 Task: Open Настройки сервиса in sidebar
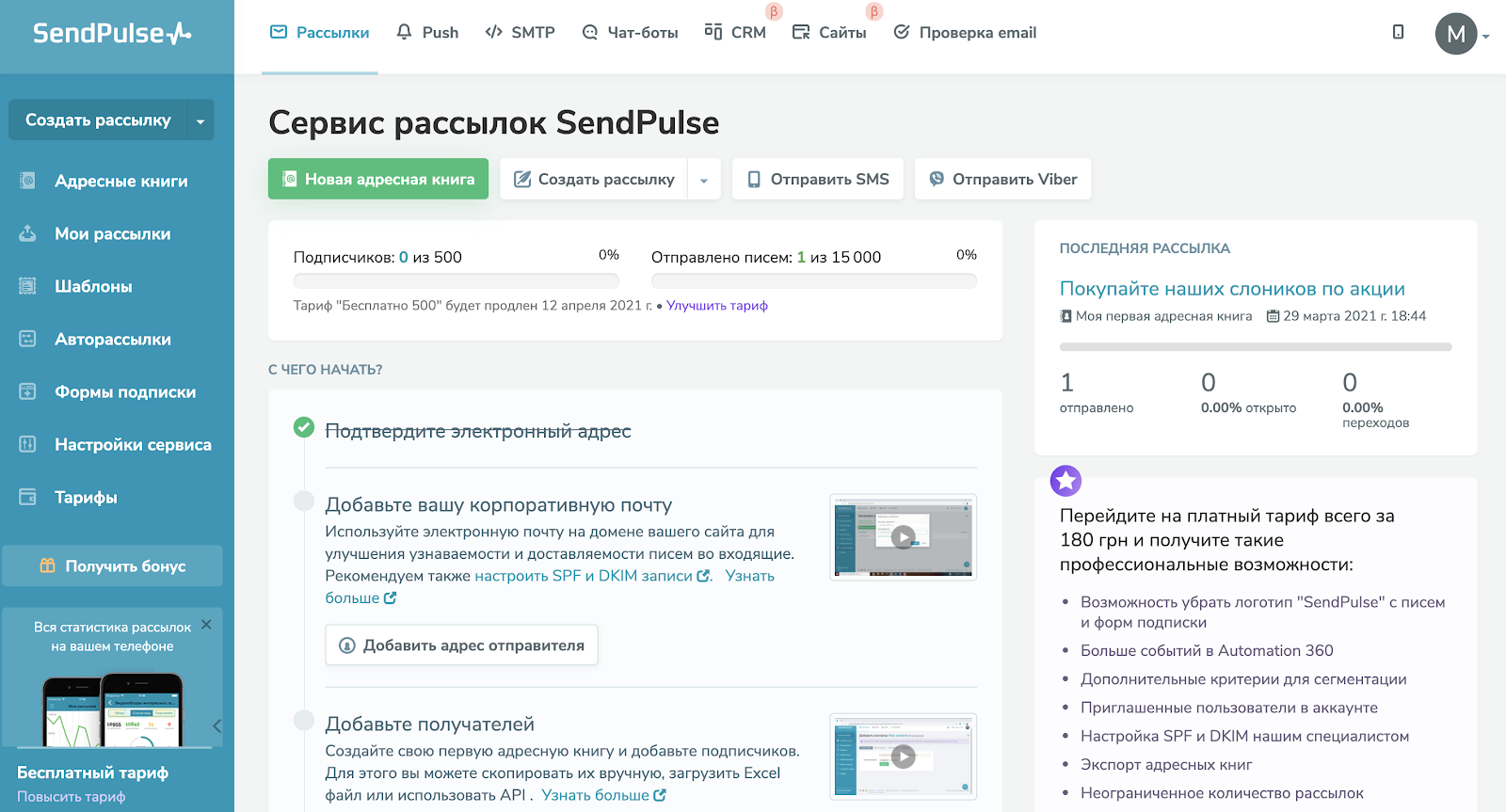click(133, 444)
